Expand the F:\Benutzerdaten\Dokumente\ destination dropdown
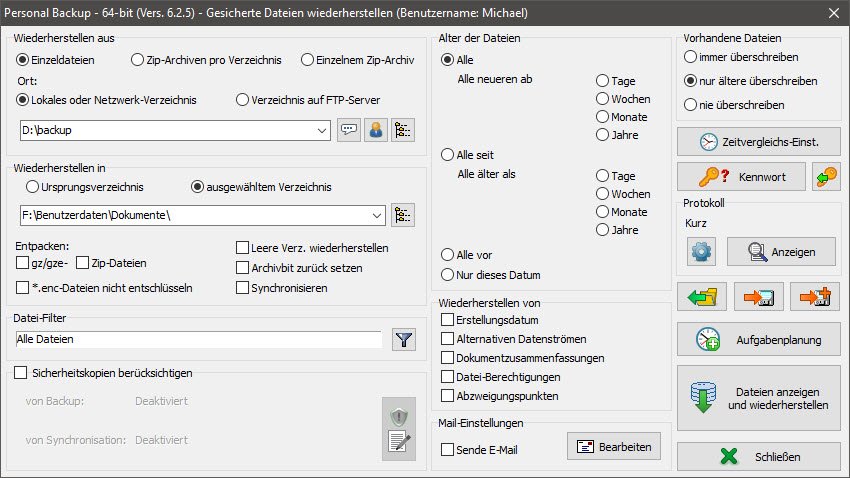 [x=376, y=215]
